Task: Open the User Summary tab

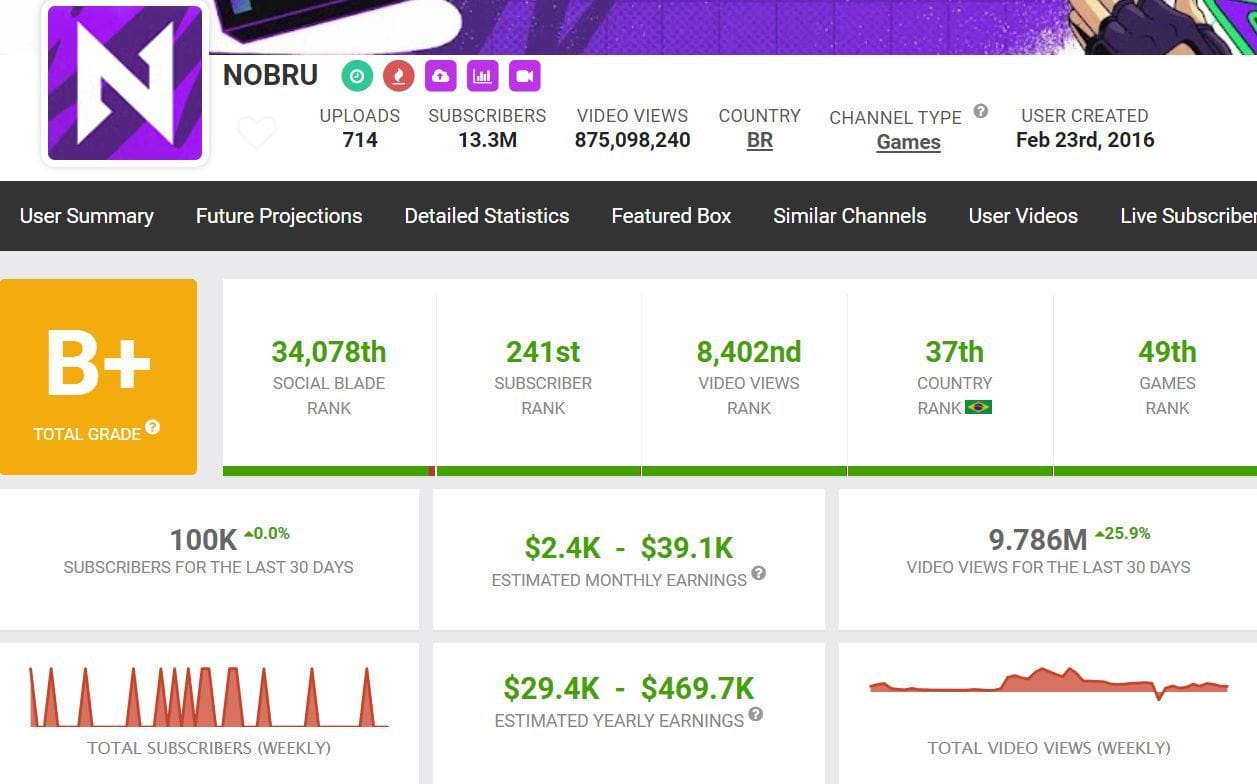Action: coord(87,216)
